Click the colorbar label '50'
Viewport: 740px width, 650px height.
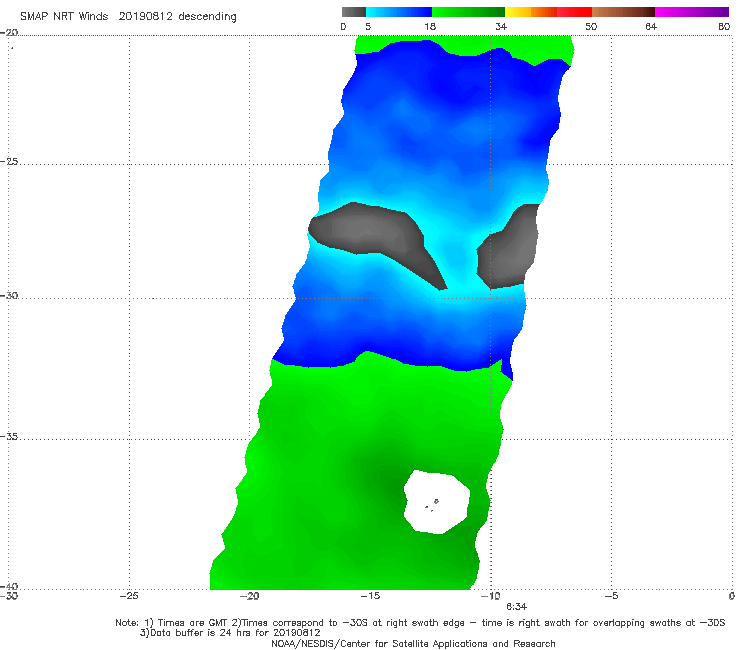coord(591,27)
